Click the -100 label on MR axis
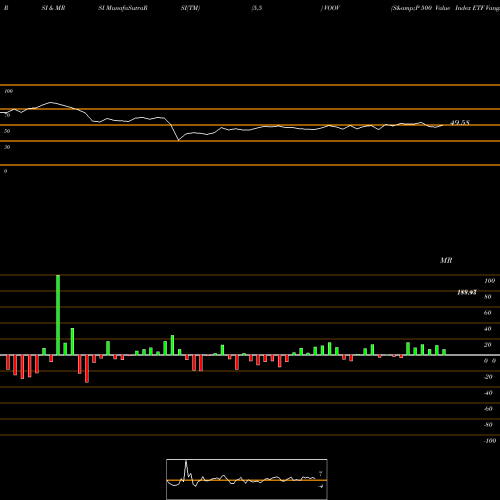Viewport: 500px width, 500px height. click(x=490, y=441)
